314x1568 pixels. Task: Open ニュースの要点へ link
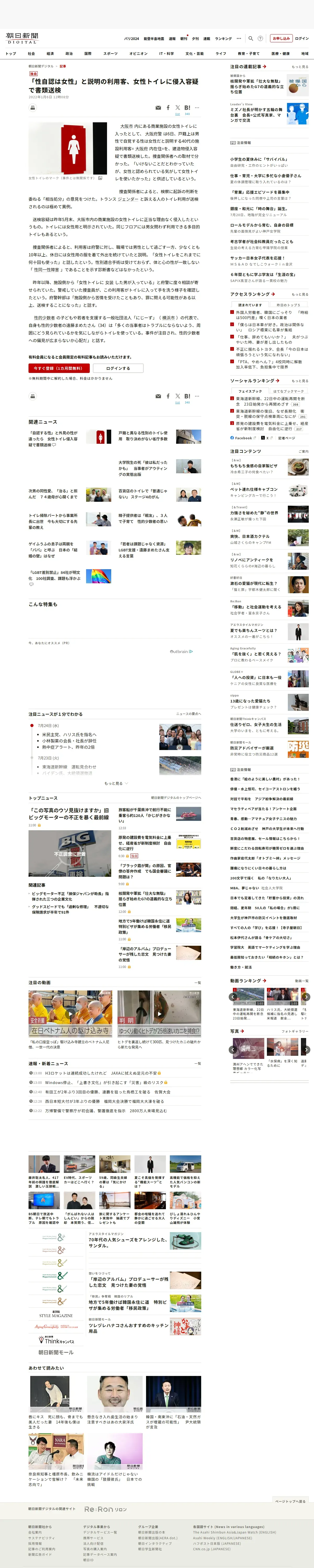pos(188,713)
